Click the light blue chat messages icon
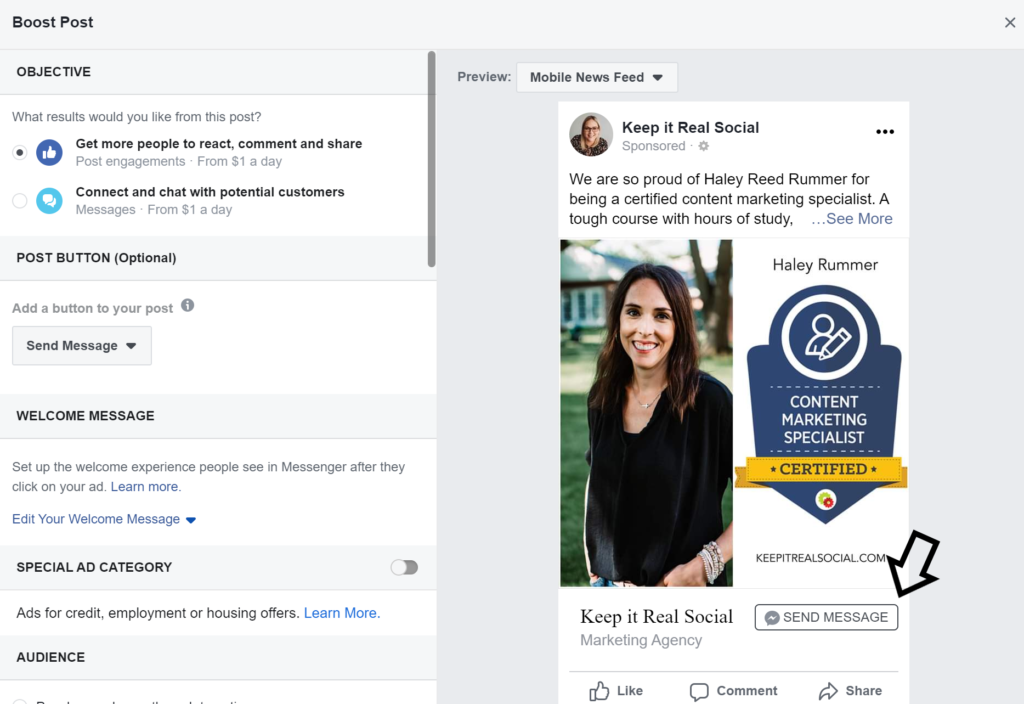Viewport: 1024px width, 704px height. coord(50,201)
